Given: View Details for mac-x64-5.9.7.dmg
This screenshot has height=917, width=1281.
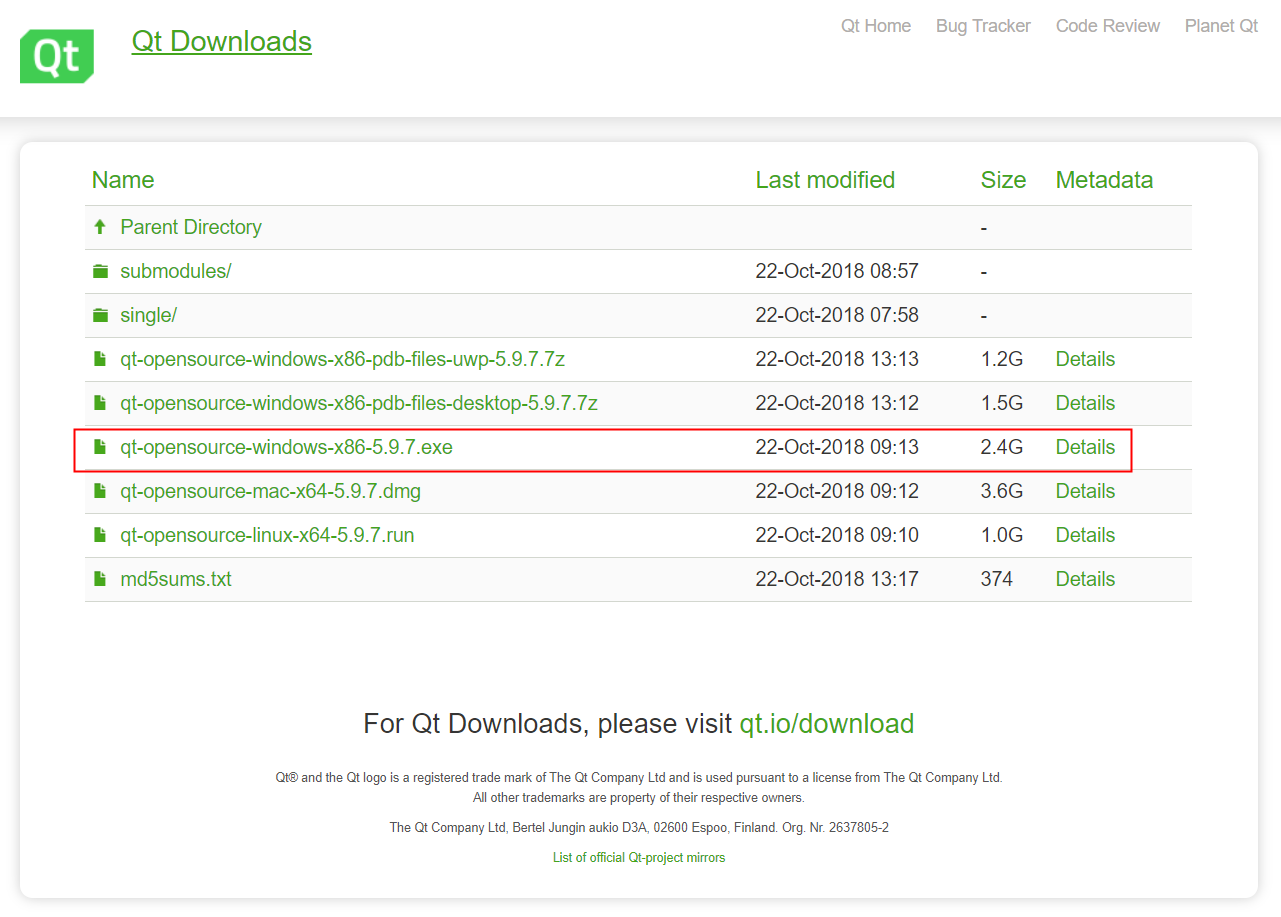Looking at the screenshot, I should 1085,491.
